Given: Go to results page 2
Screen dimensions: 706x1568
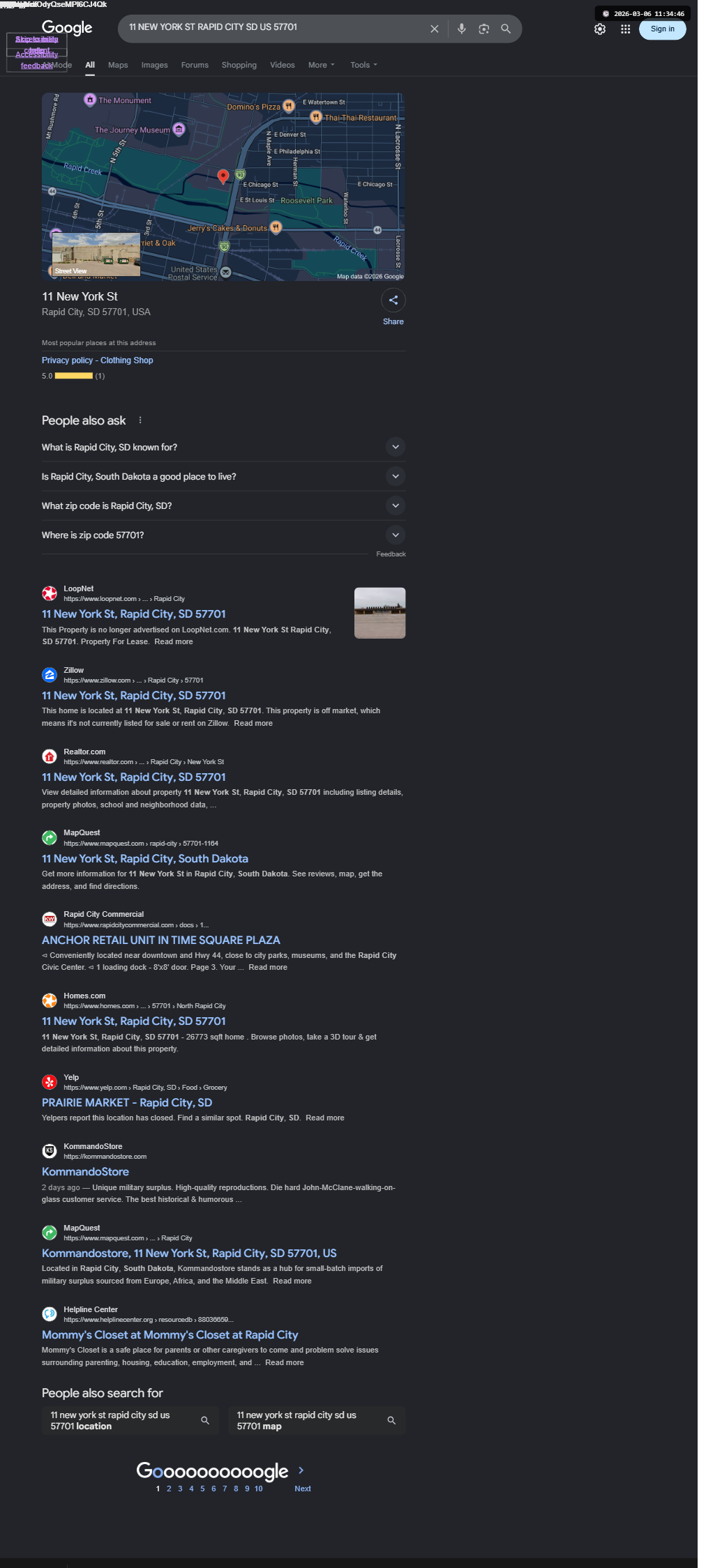Looking at the screenshot, I should click(x=169, y=1489).
